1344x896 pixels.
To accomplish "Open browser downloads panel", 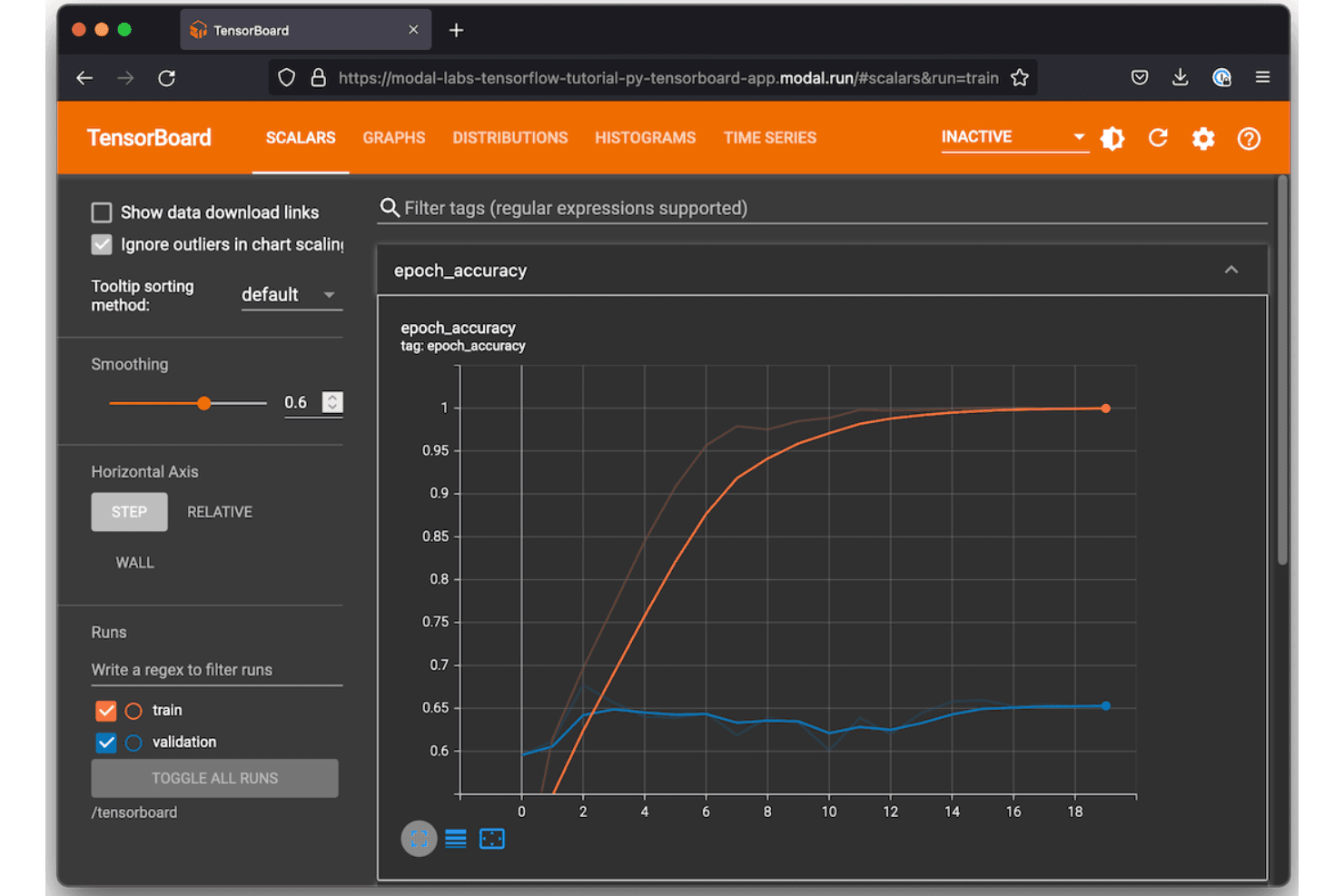I will coord(1180,77).
